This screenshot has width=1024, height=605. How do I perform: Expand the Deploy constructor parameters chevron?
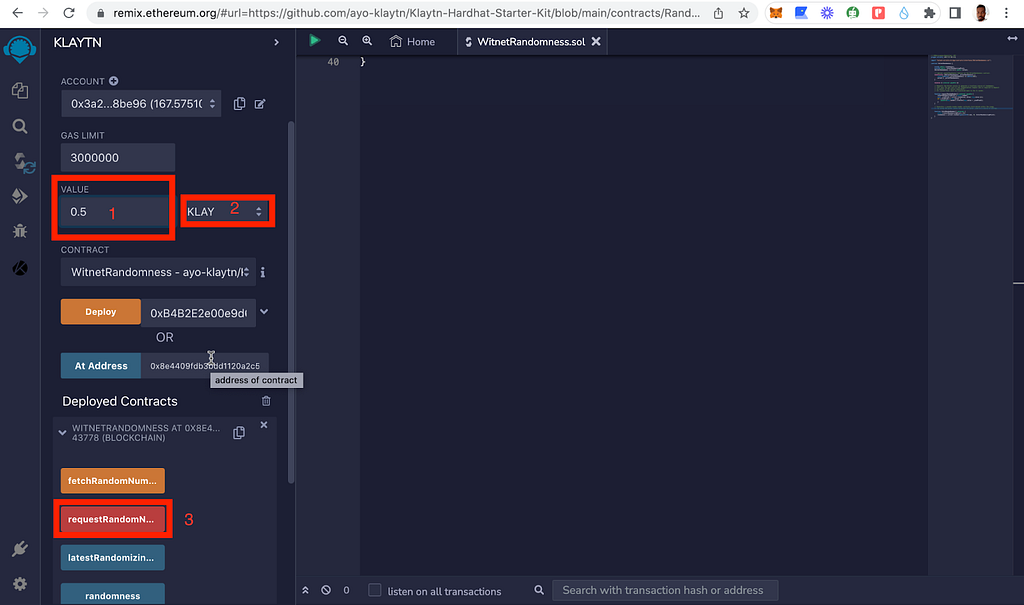coord(264,312)
